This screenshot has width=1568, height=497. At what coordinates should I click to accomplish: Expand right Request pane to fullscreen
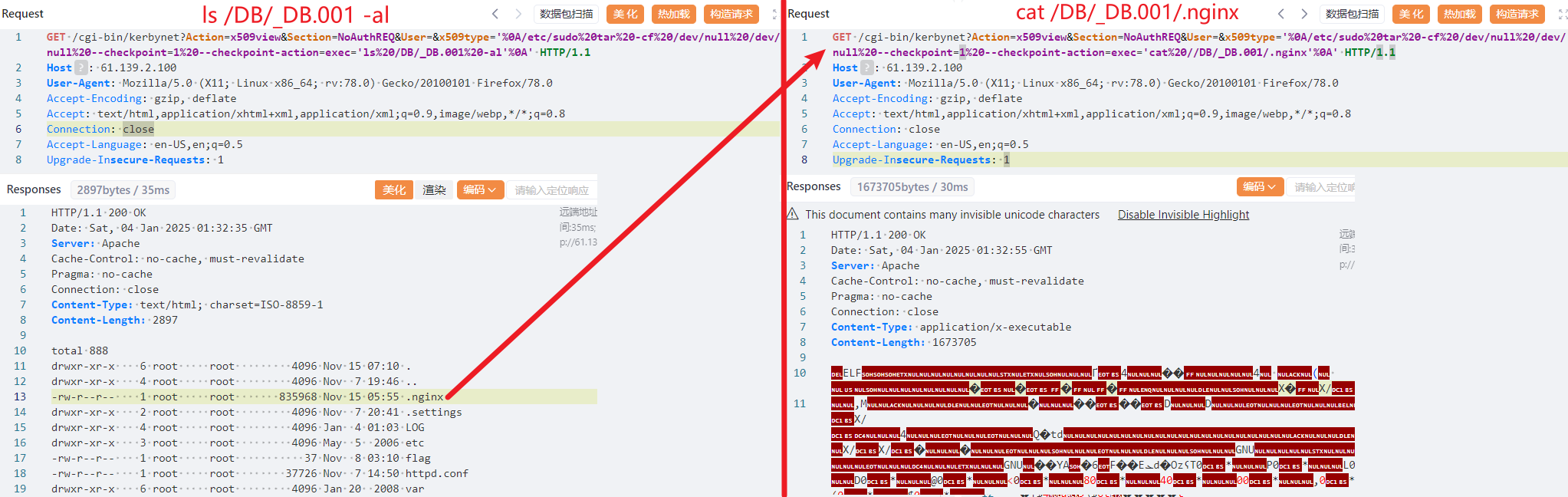(1562, 14)
